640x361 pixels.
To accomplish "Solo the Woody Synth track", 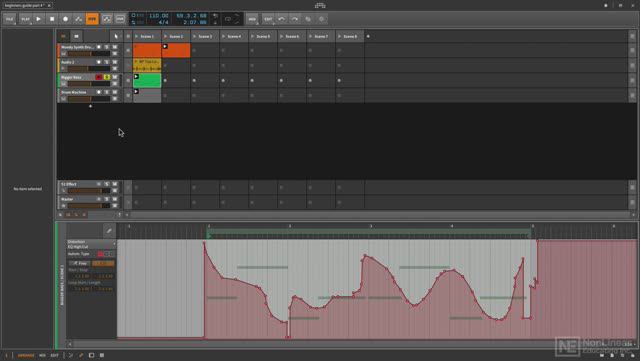I will (x=107, y=47).
